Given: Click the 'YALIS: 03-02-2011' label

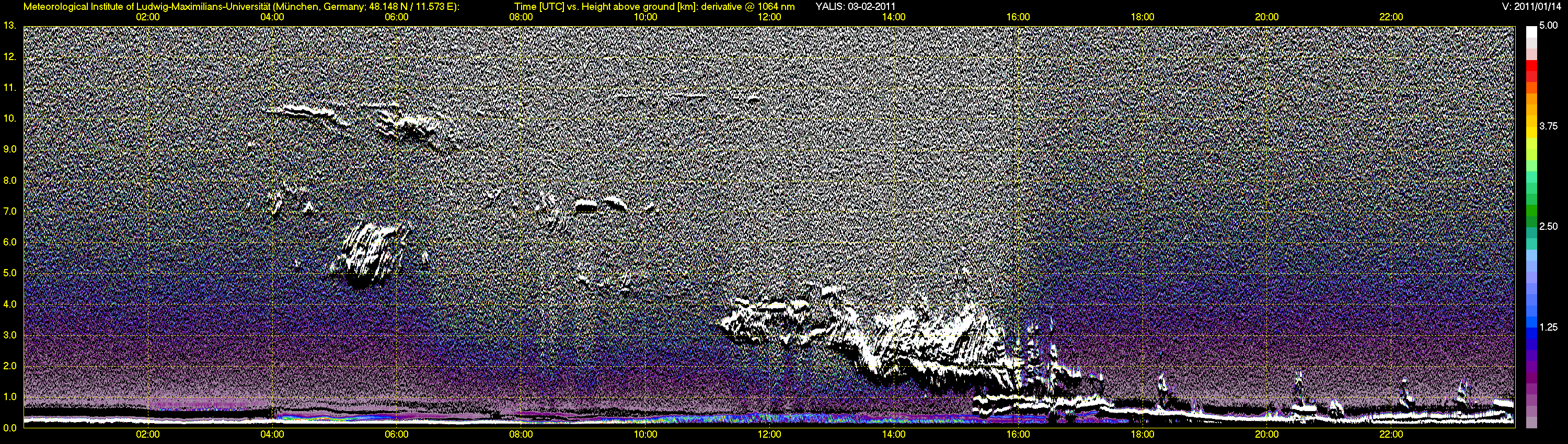Looking at the screenshot, I should pyautogui.click(x=855, y=6).
